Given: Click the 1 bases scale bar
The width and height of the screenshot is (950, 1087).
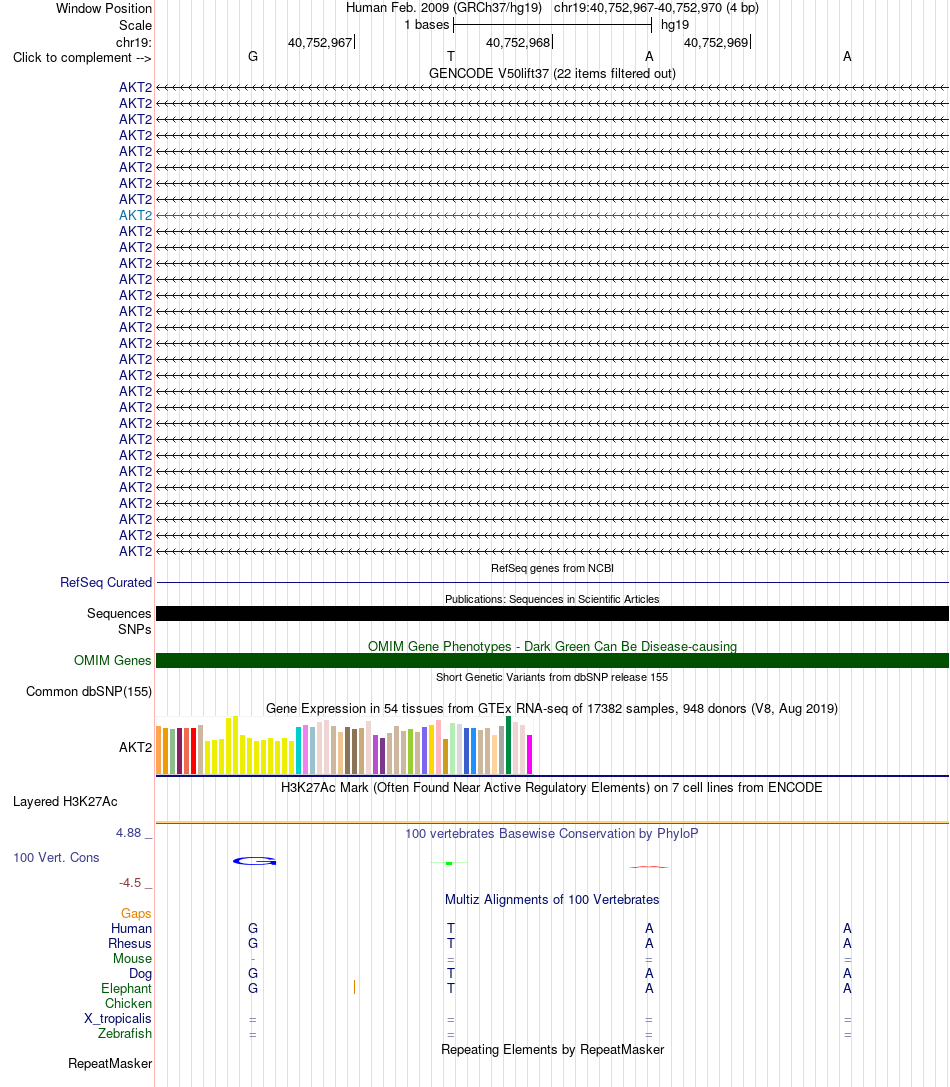Looking at the screenshot, I should (x=552, y=26).
